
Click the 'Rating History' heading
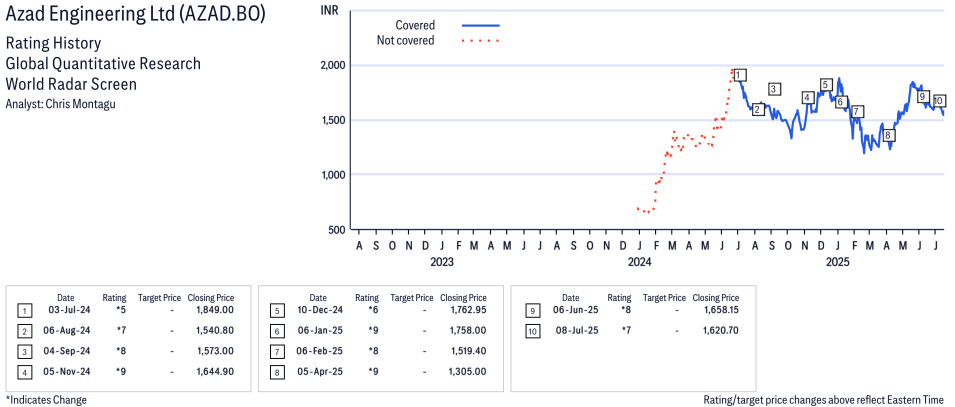tap(53, 44)
